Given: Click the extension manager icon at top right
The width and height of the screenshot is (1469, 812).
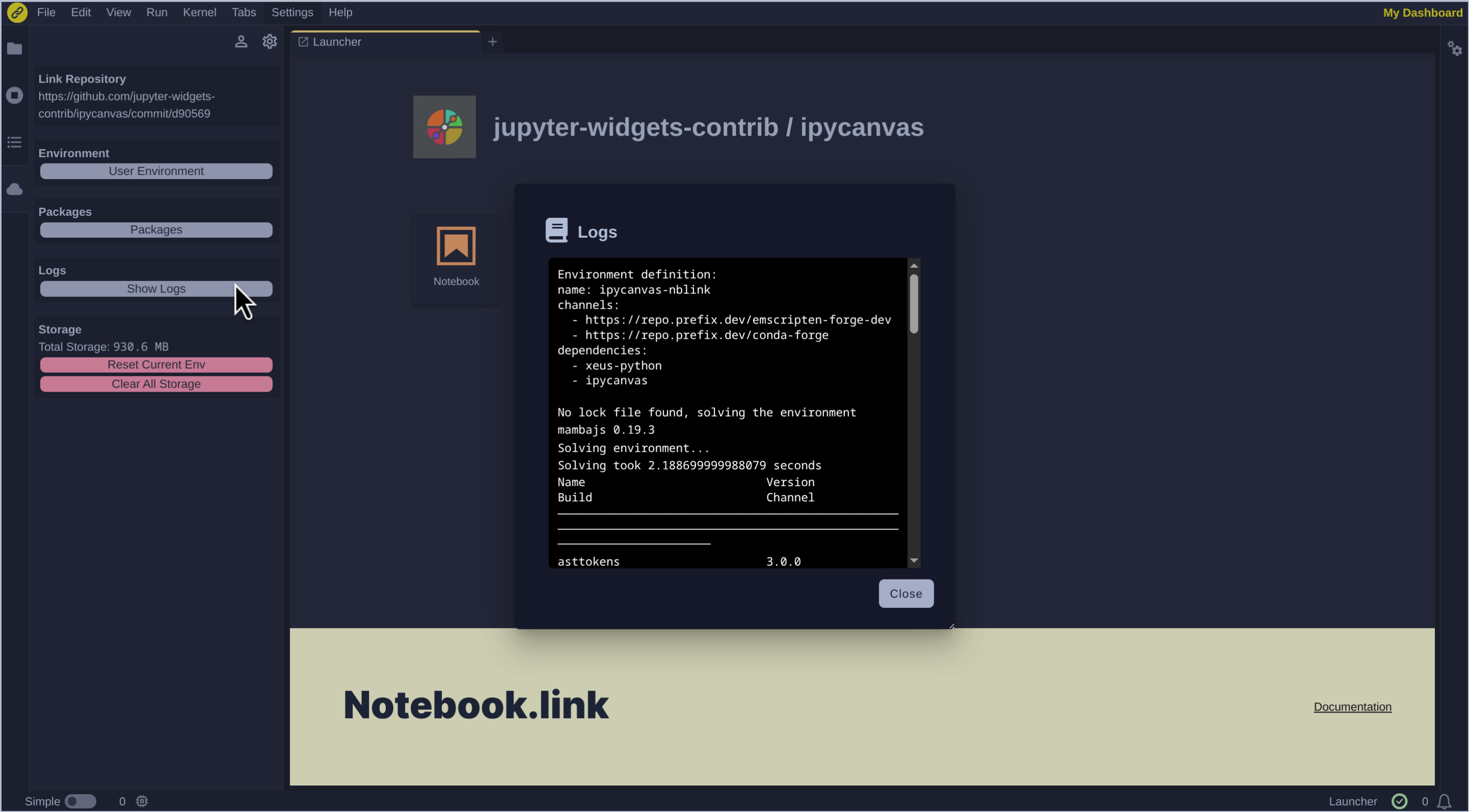Looking at the screenshot, I should pyautogui.click(x=1455, y=48).
